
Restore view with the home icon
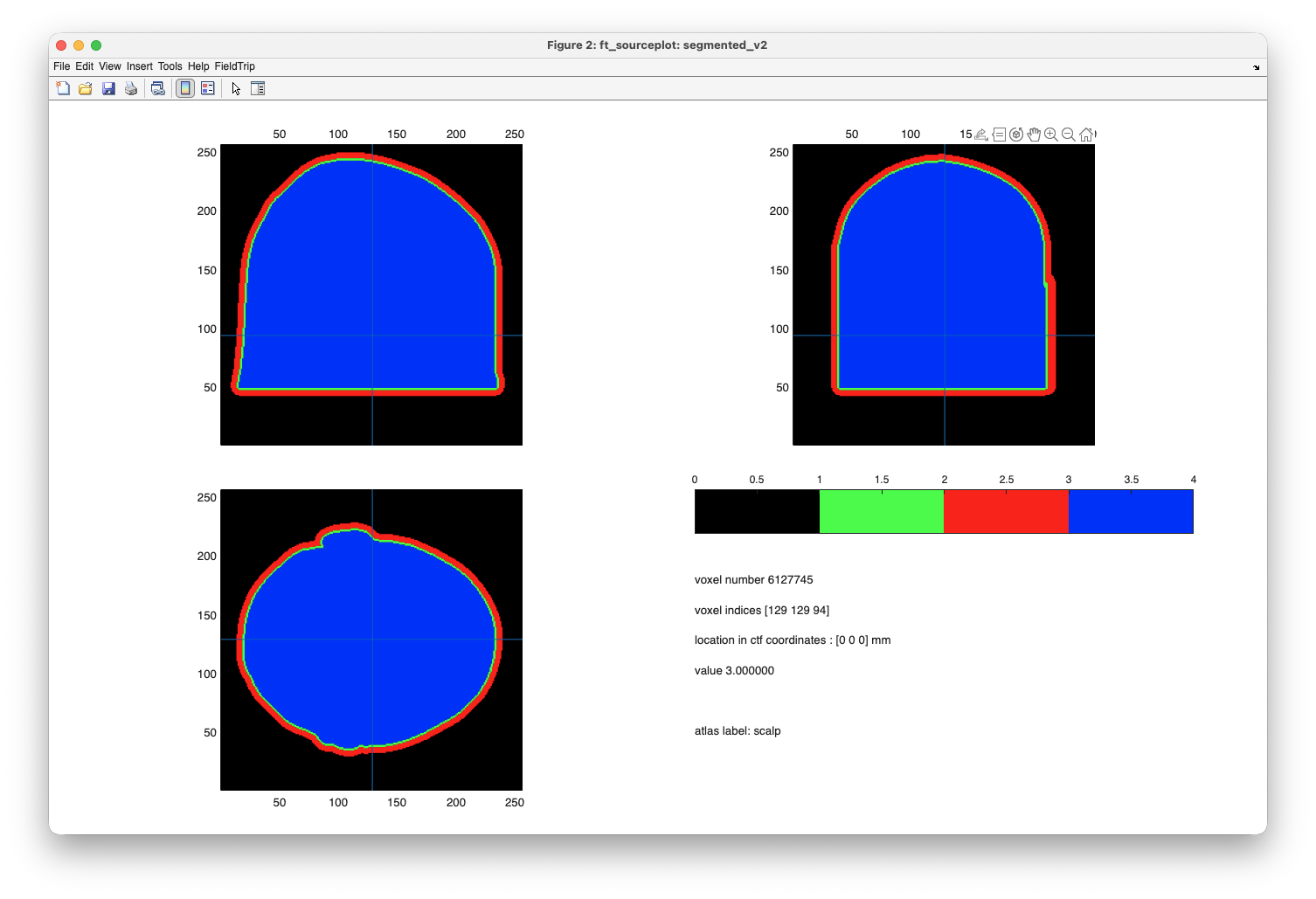tap(1086, 135)
